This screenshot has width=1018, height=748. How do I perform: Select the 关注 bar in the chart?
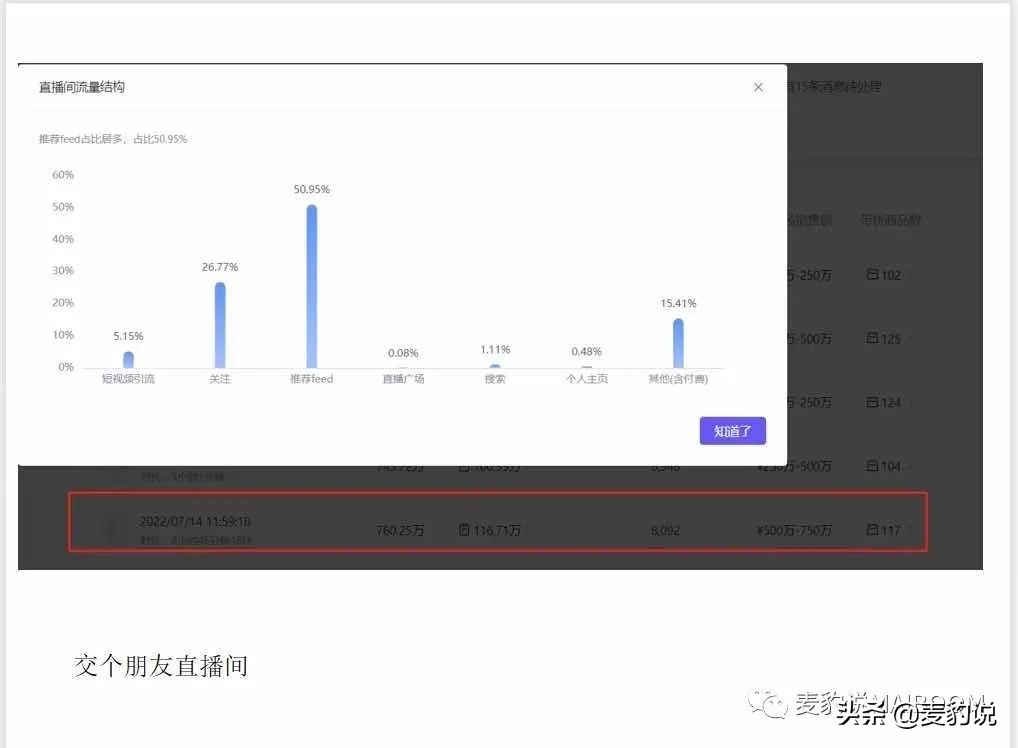pyautogui.click(x=219, y=320)
